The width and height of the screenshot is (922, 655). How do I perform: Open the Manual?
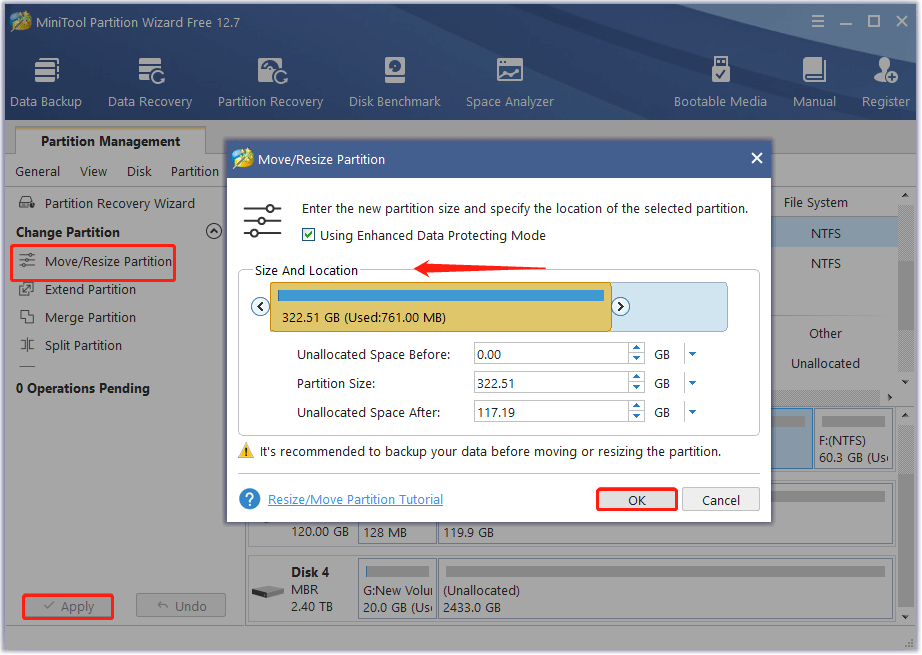tap(814, 82)
